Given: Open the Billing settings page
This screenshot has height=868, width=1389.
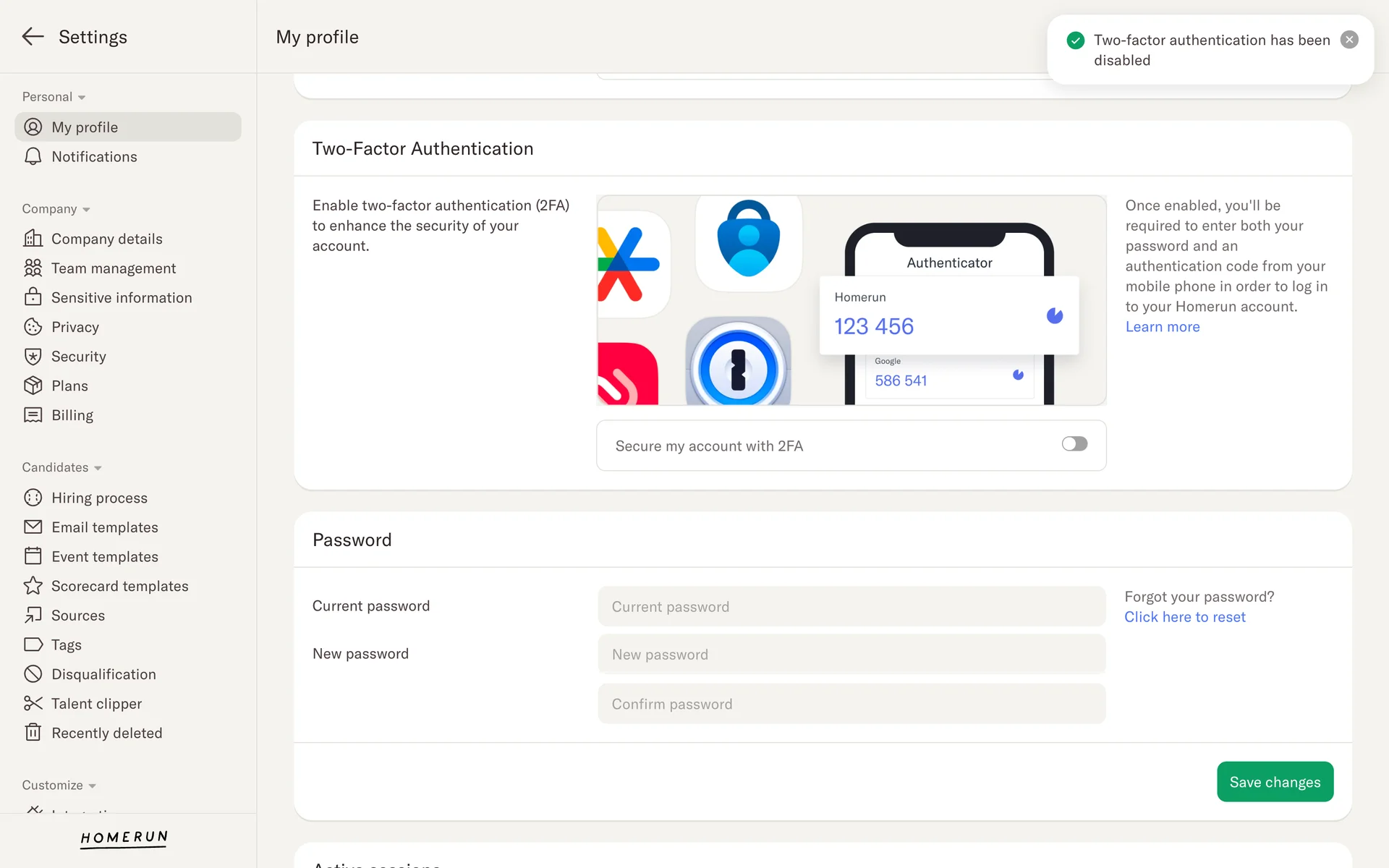Looking at the screenshot, I should 72,415.
